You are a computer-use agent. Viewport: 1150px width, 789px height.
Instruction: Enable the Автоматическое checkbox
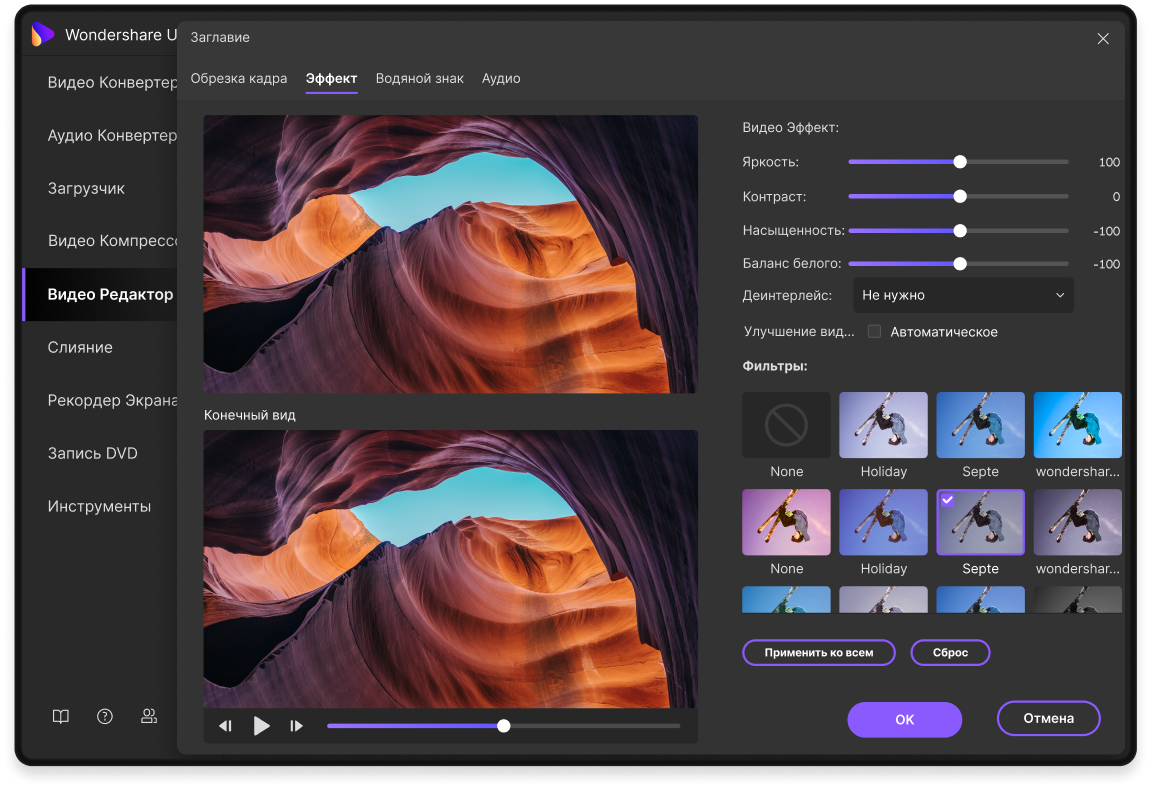874,331
